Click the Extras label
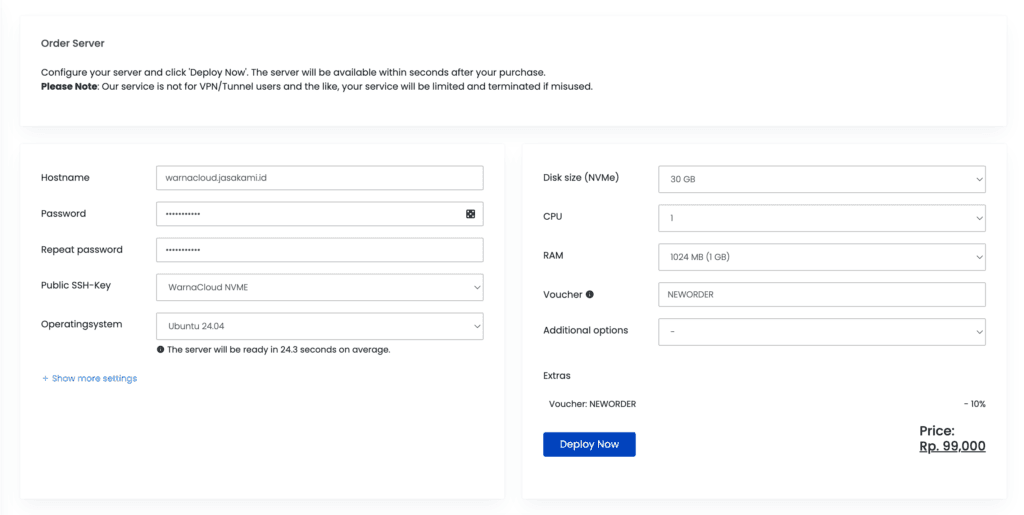1024x515 pixels. point(556,375)
